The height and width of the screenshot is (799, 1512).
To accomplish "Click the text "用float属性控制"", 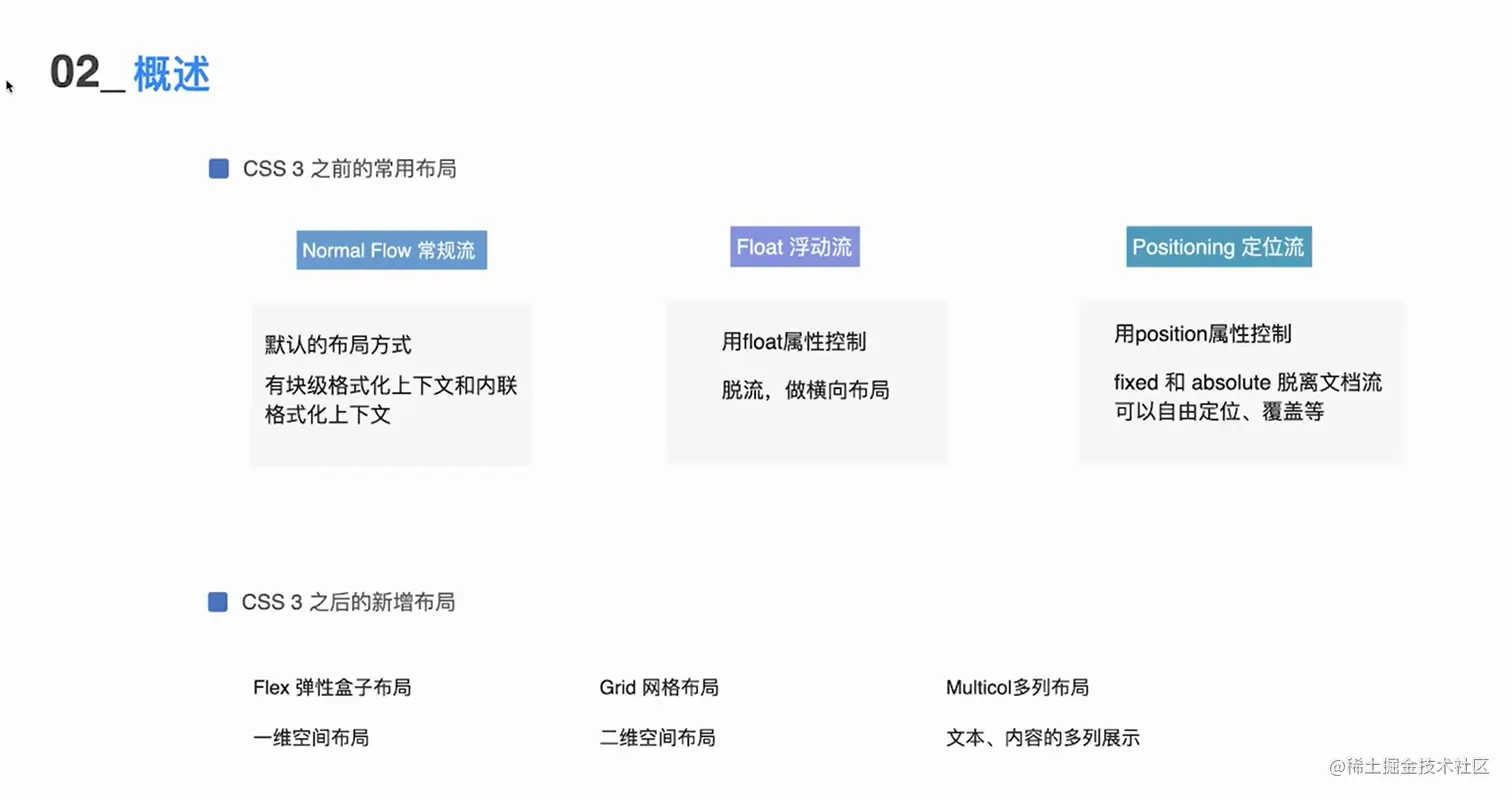I will pyautogui.click(x=794, y=342).
